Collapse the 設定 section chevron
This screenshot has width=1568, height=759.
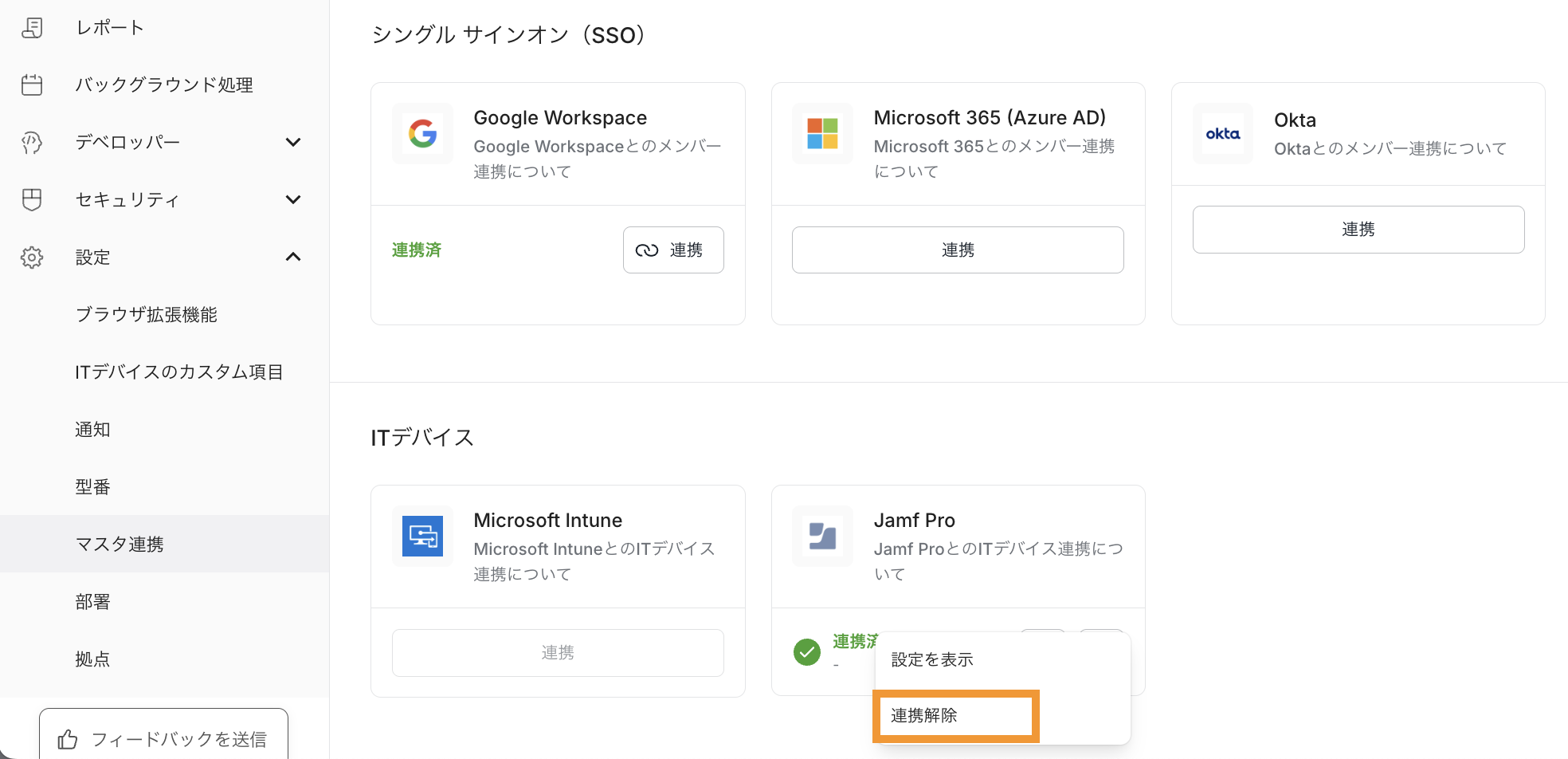[x=293, y=257]
